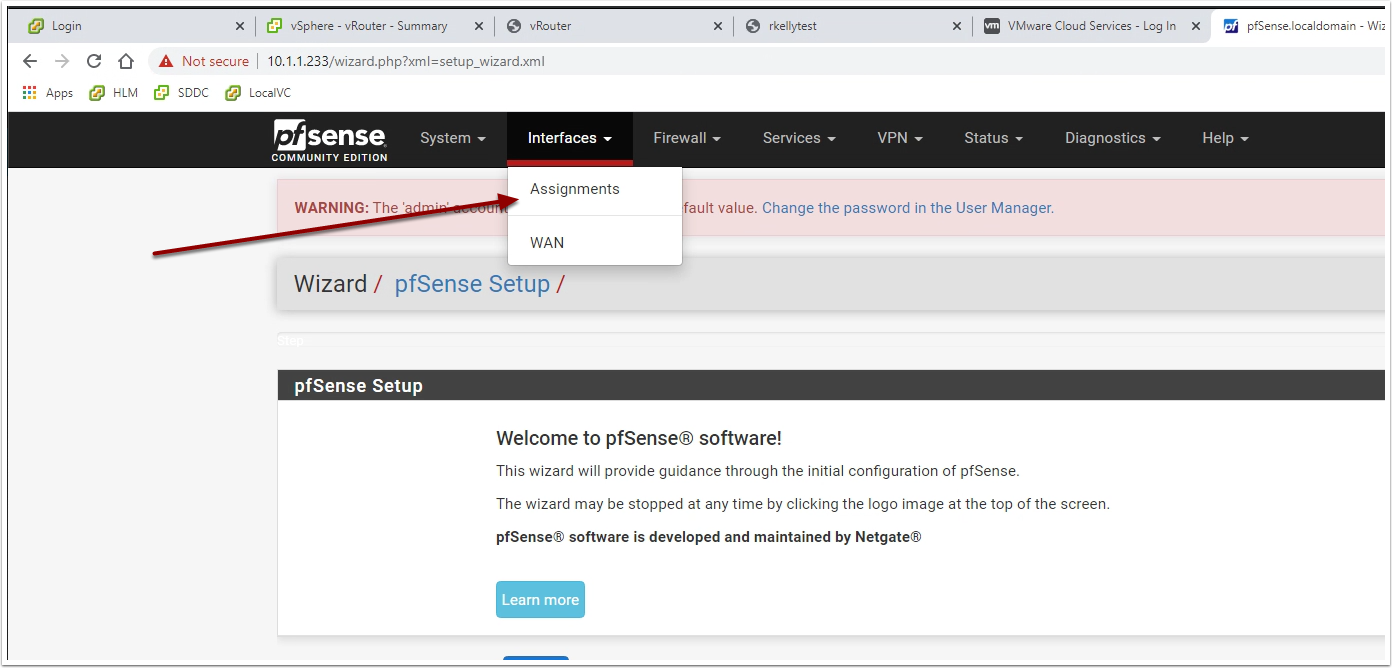Image resolution: width=1392 pixels, height=668 pixels.
Task: Click the Login tab favicon
Action: pyautogui.click(x=36, y=26)
